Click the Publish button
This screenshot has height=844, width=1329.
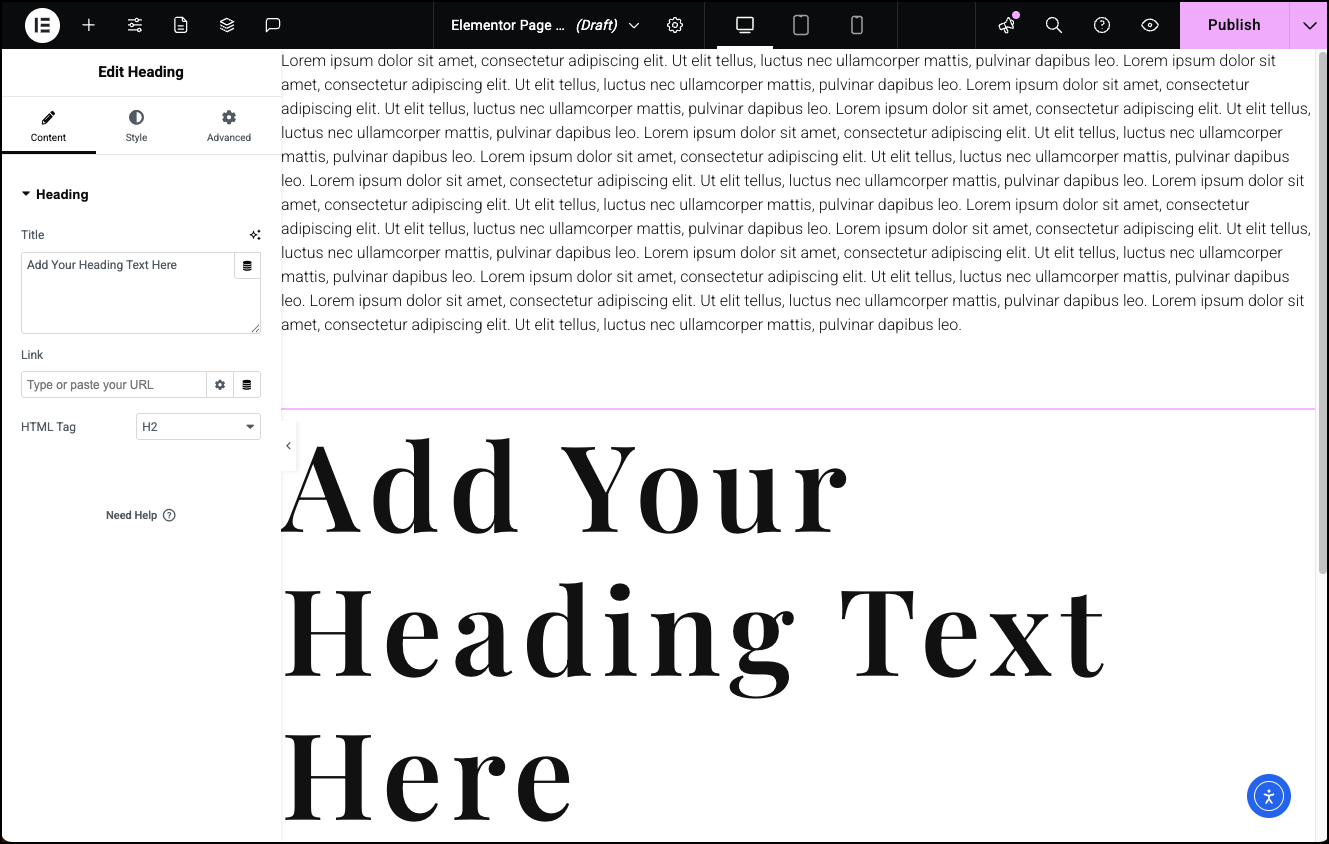[x=1234, y=25]
